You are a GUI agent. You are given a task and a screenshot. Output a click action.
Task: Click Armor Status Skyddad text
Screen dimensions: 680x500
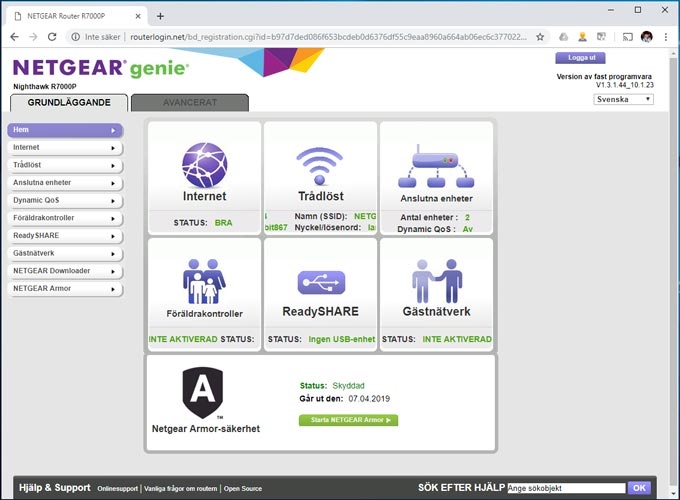coord(332,386)
